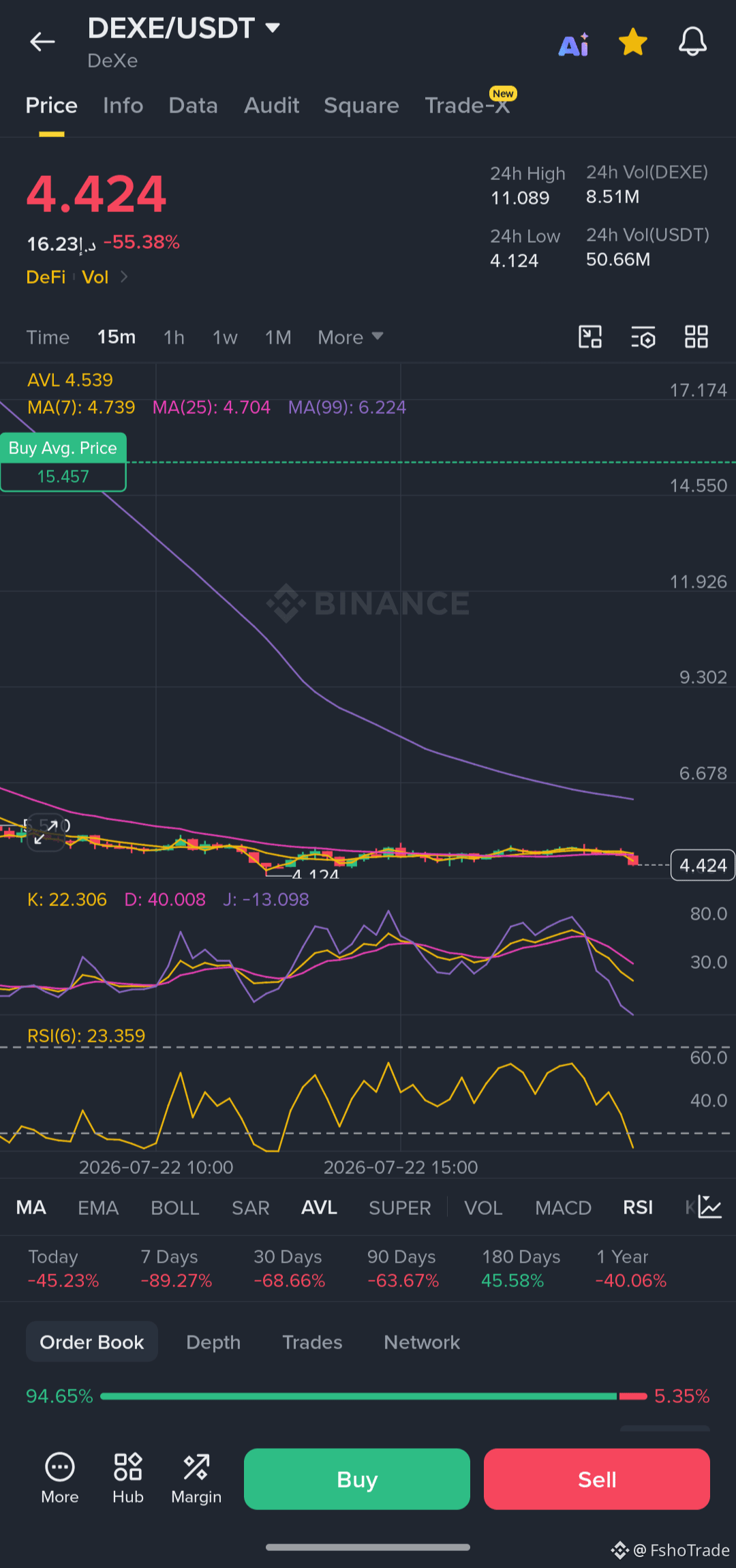Open chart settings icon

tap(643, 337)
